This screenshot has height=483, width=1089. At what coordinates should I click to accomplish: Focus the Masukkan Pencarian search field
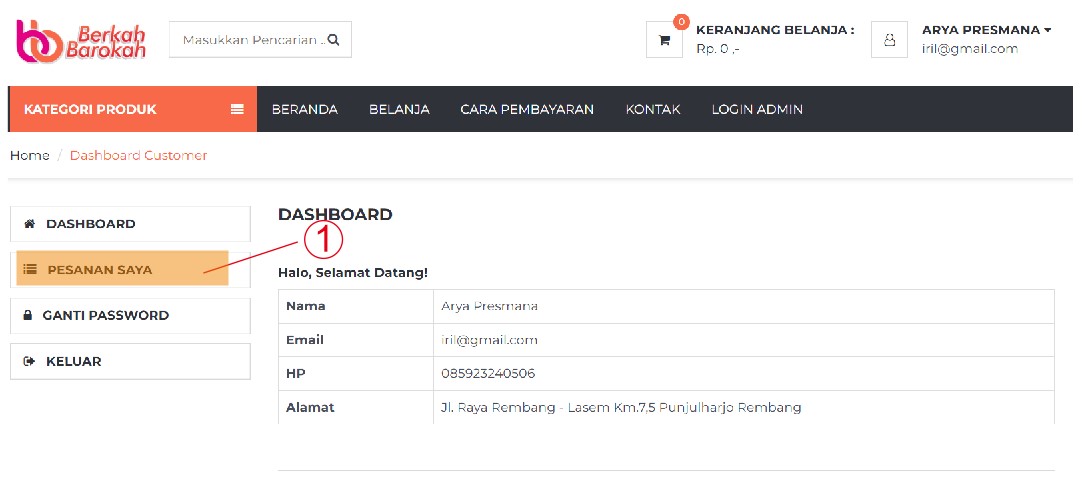coord(250,40)
